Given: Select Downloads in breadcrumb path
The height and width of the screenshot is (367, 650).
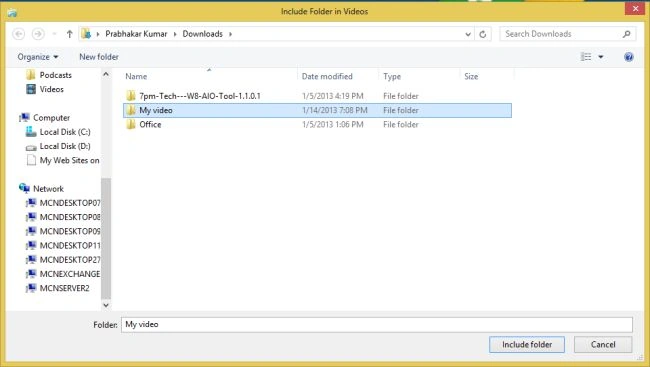Looking at the screenshot, I should click(x=202, y=34).
